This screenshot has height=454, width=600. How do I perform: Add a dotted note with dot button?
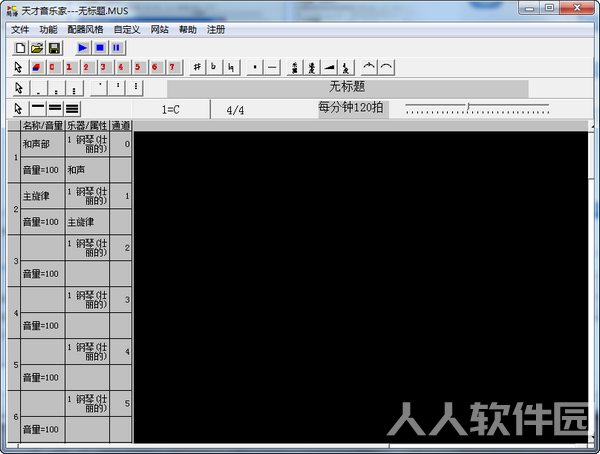pos(255,68)
